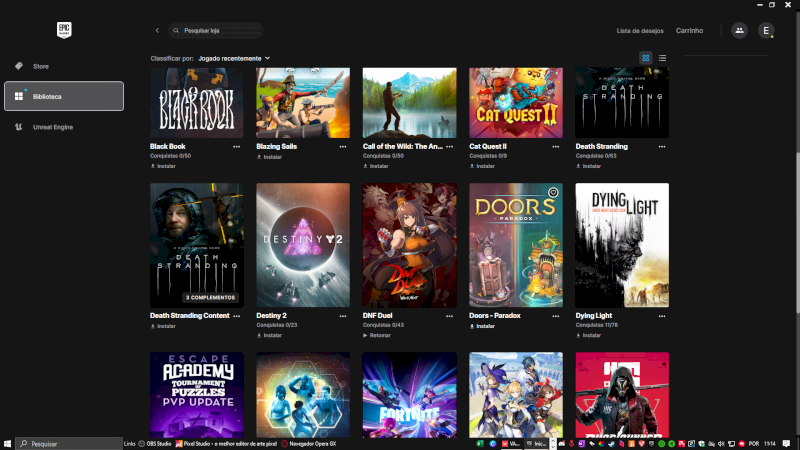Open options menu for Doors - Paradox

click(x=556, y=316)
